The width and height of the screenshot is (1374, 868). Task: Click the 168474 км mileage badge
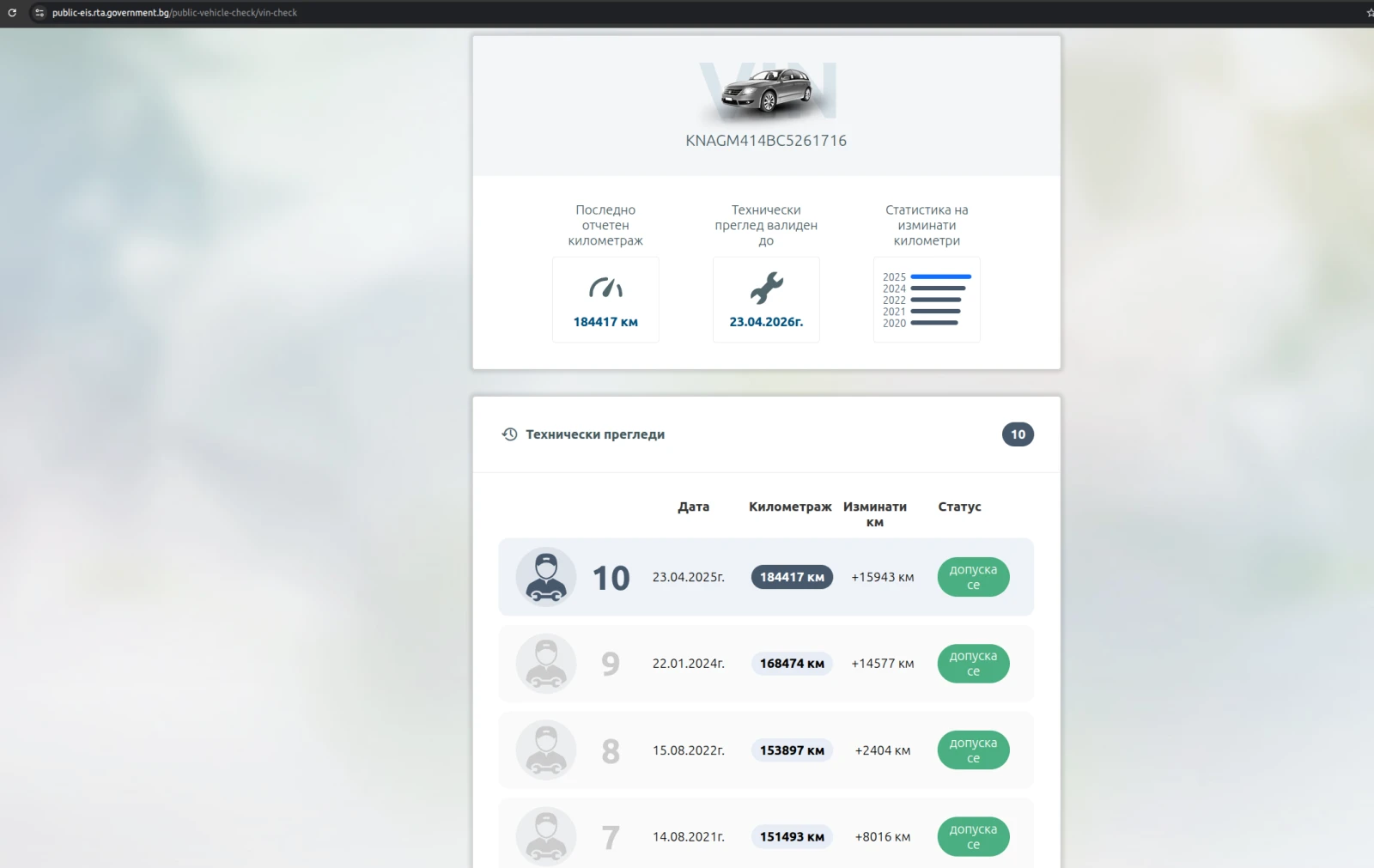pyautogui.click(x=792, y=664)
